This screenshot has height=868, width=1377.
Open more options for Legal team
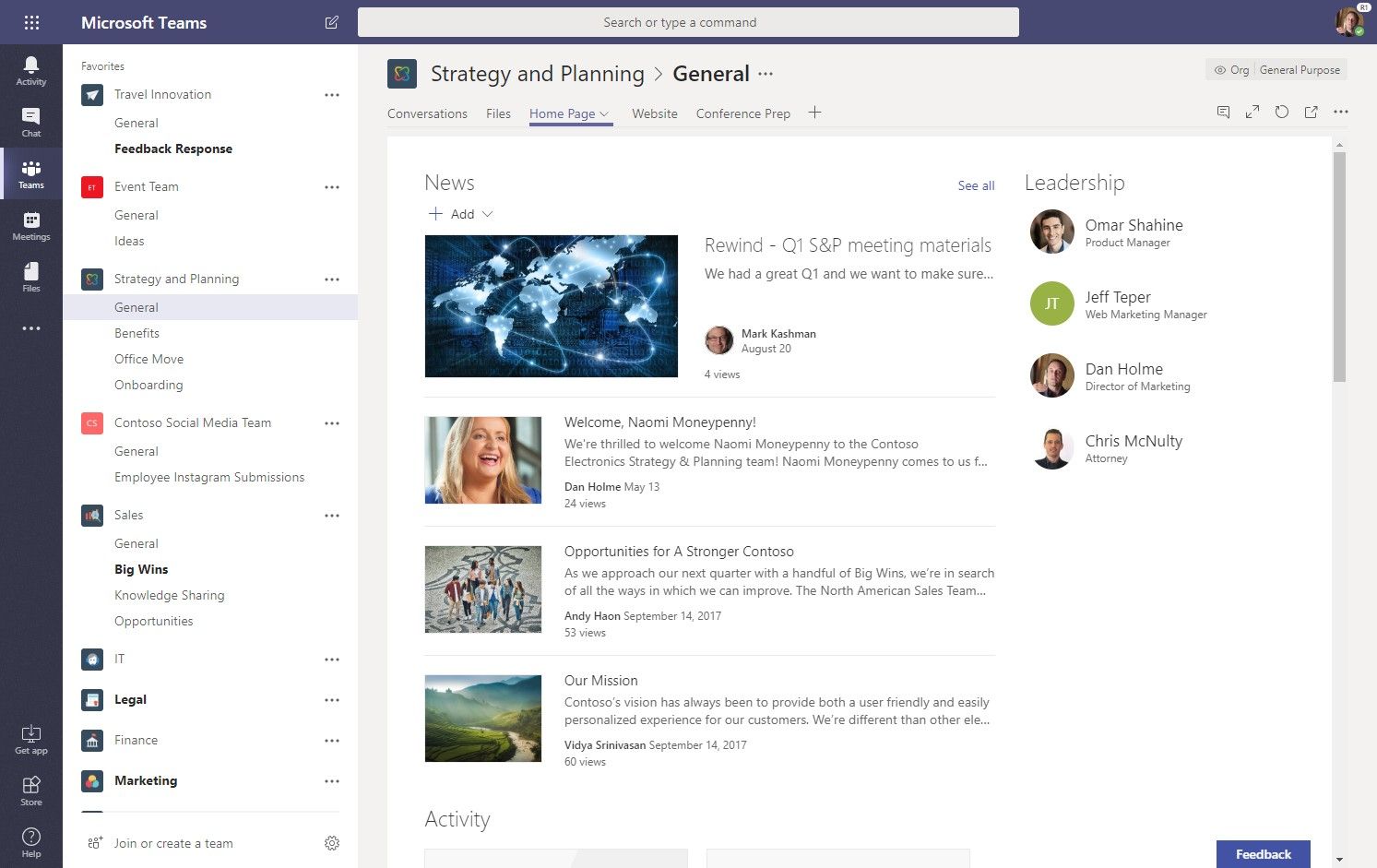(x=332, y=700)
